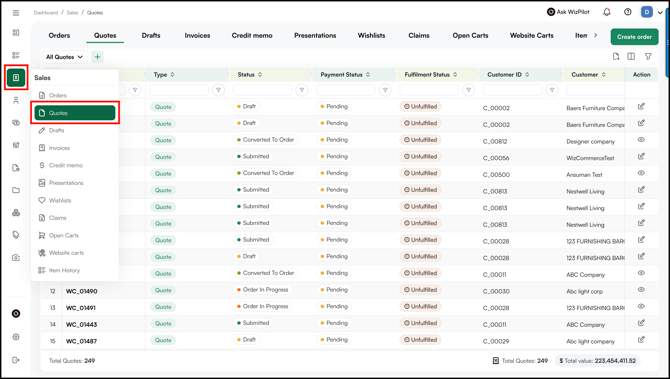The height and width of the screenshot is (379, 670).
Task: Click dashboard grid icon in sidebar
Action: (x=16, y=32)
